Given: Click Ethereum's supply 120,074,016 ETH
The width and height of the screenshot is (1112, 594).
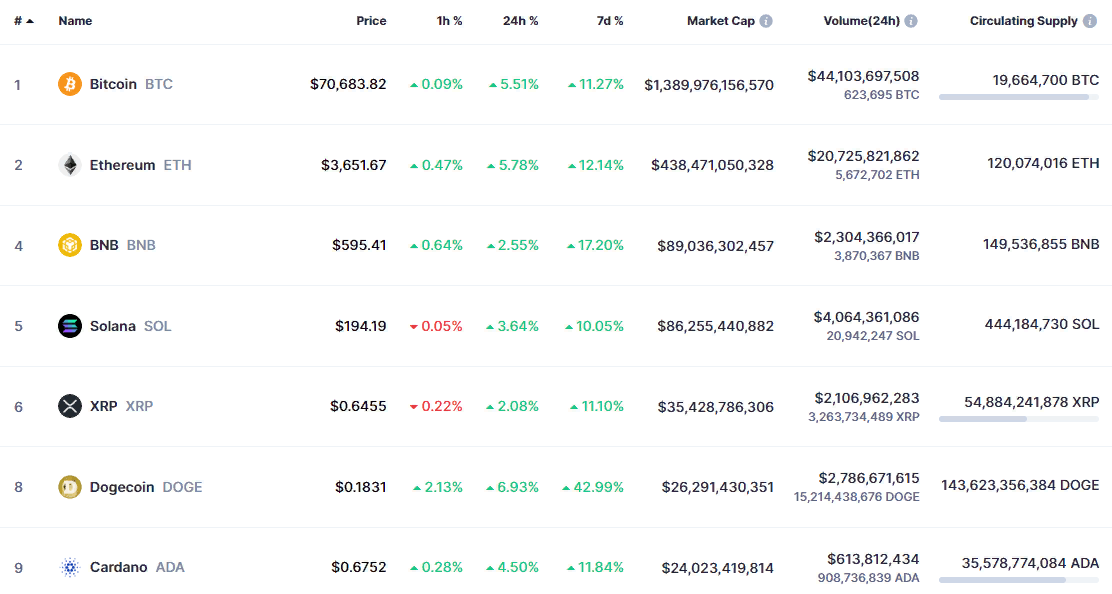Looking at the screenshot, I should pos(1043,163).
